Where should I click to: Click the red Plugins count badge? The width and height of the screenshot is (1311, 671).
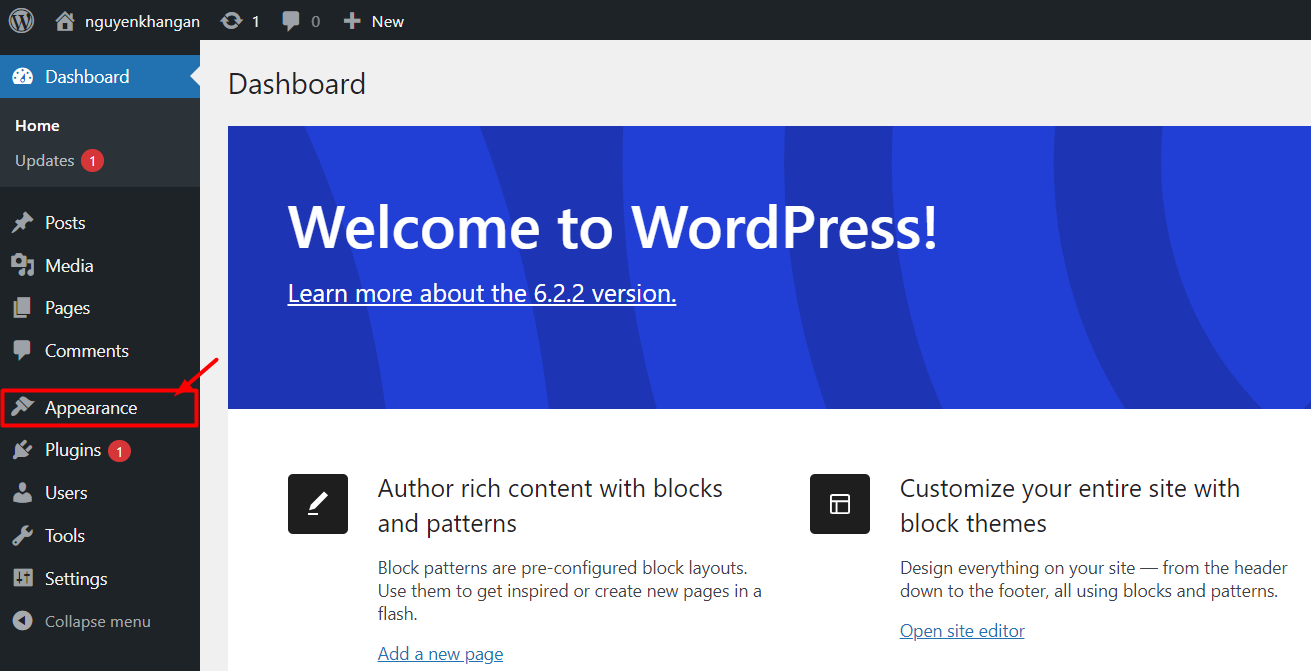119,451
